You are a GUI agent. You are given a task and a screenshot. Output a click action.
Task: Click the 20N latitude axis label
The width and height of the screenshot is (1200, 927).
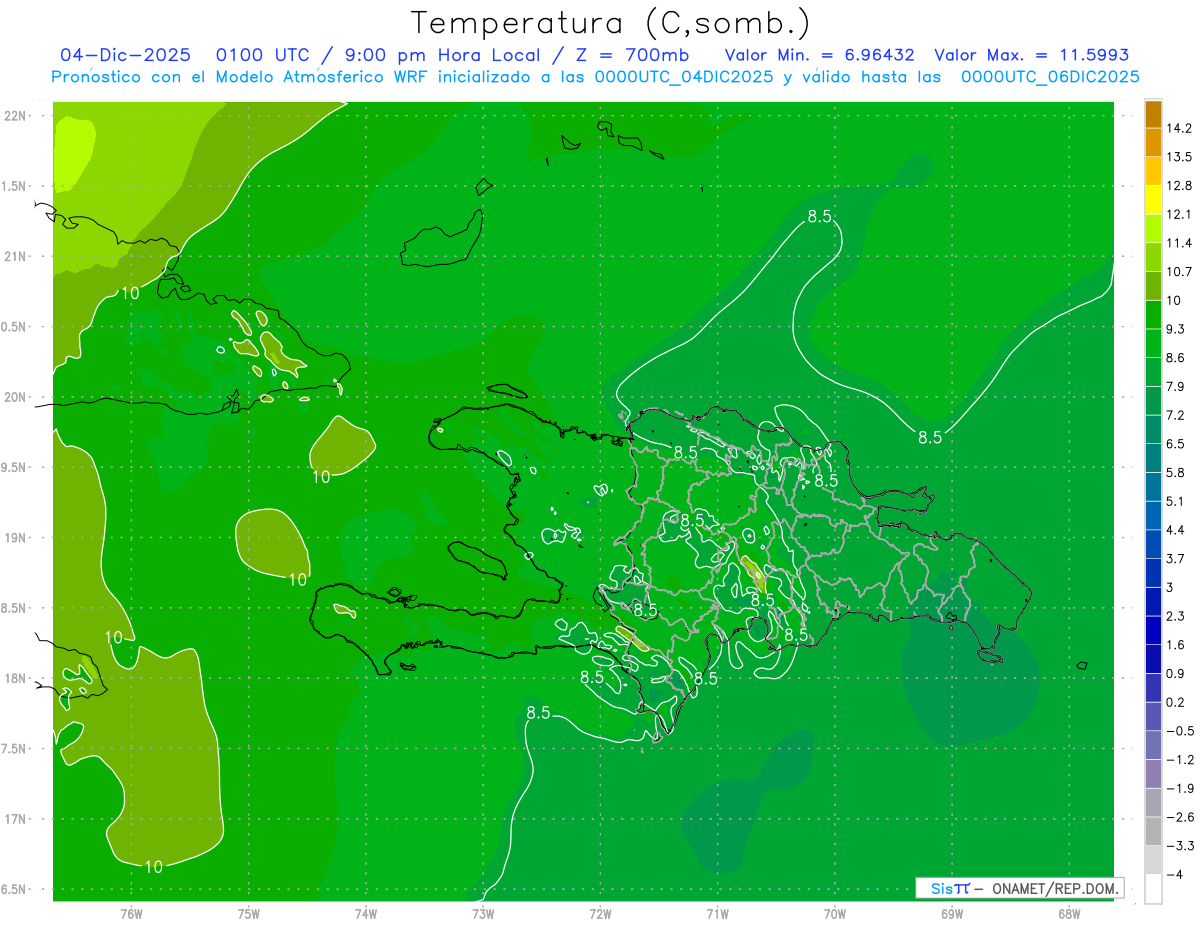pos(16,397)
